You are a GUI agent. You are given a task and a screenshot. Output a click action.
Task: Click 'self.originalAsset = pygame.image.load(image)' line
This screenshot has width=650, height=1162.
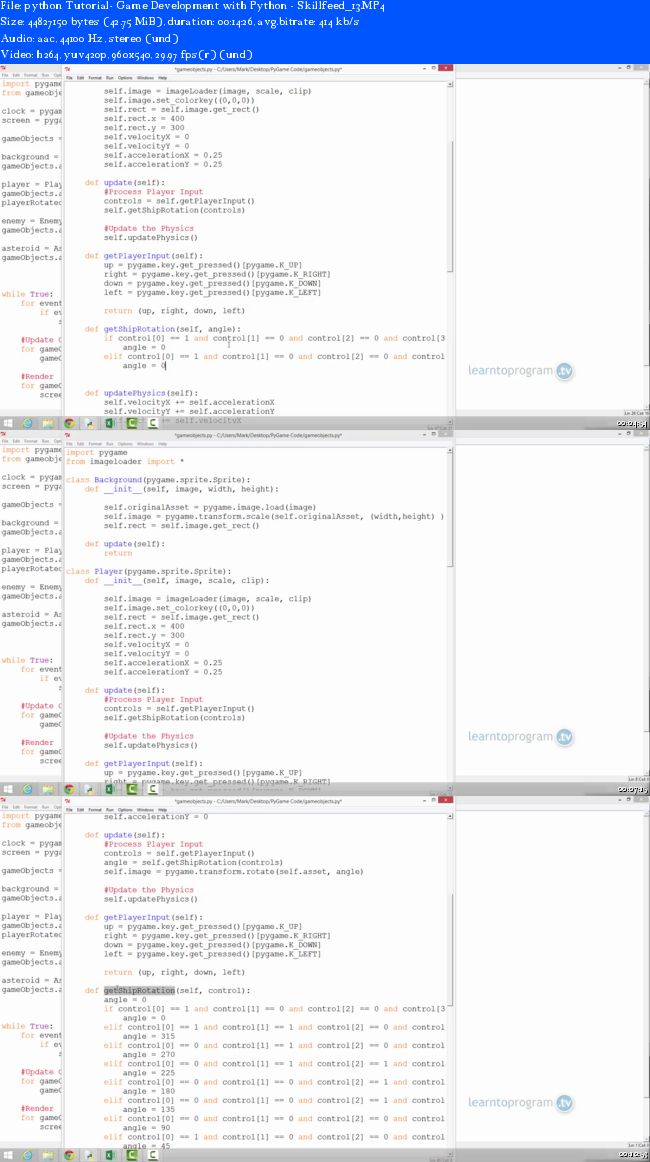click(210, 508)
